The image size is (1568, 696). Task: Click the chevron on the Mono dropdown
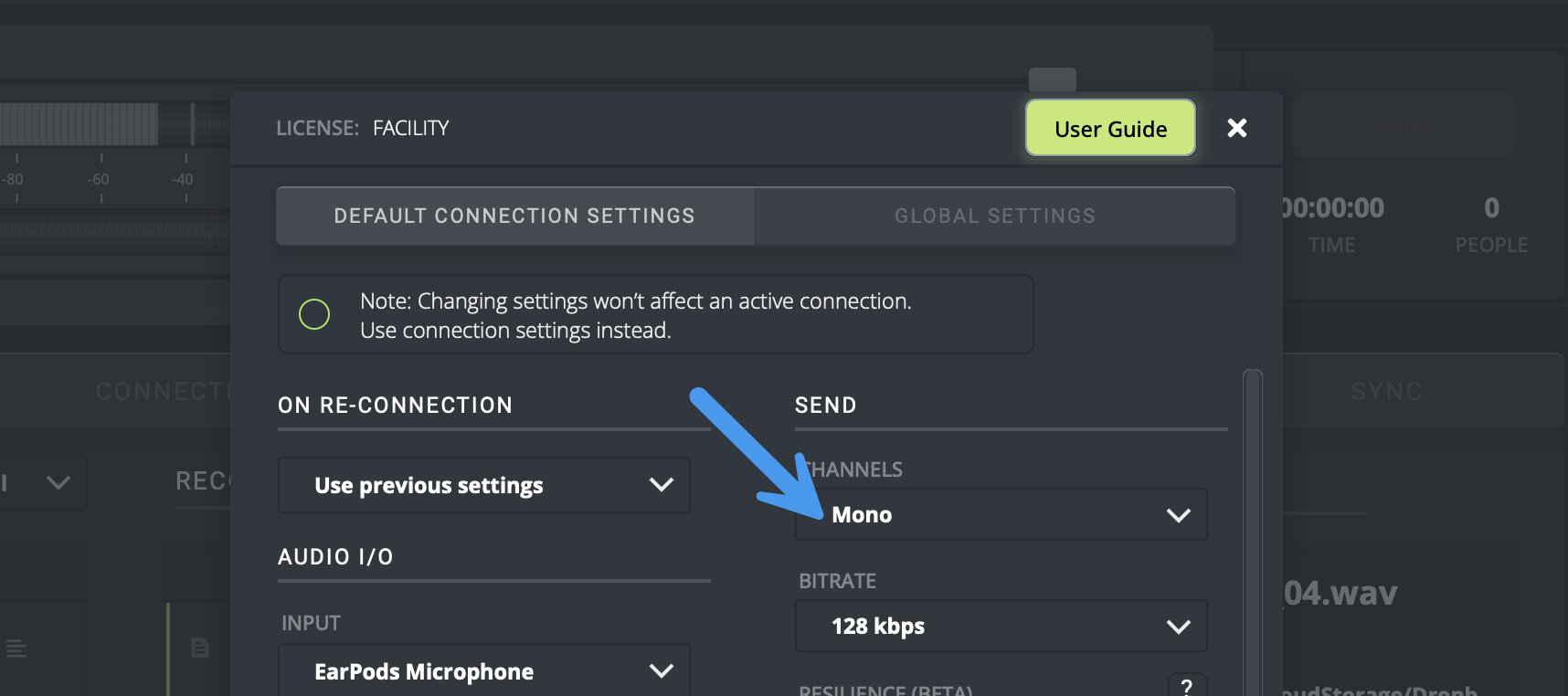1178,515
